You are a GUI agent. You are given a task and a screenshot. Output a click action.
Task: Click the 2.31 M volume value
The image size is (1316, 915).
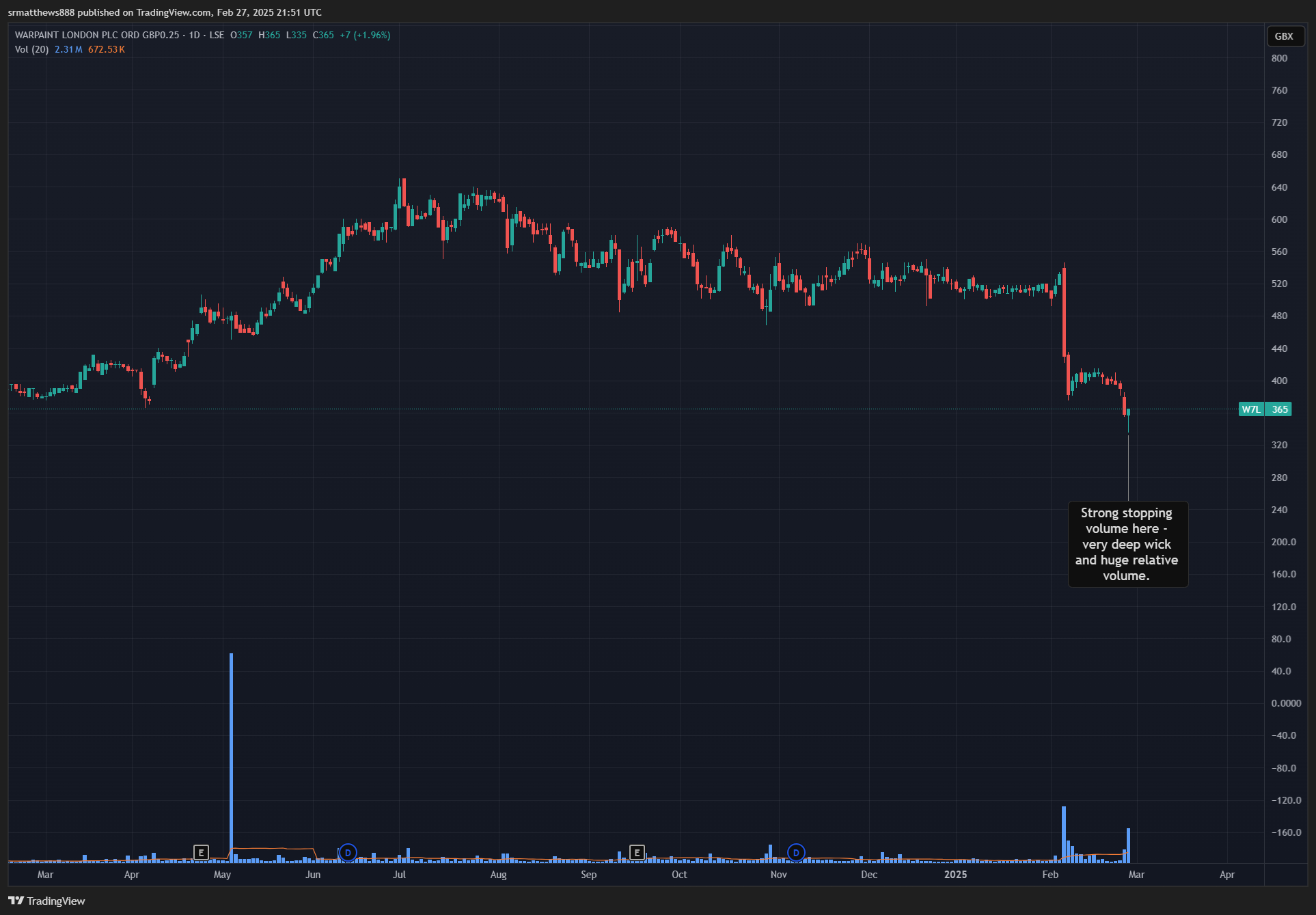point(68,49)
